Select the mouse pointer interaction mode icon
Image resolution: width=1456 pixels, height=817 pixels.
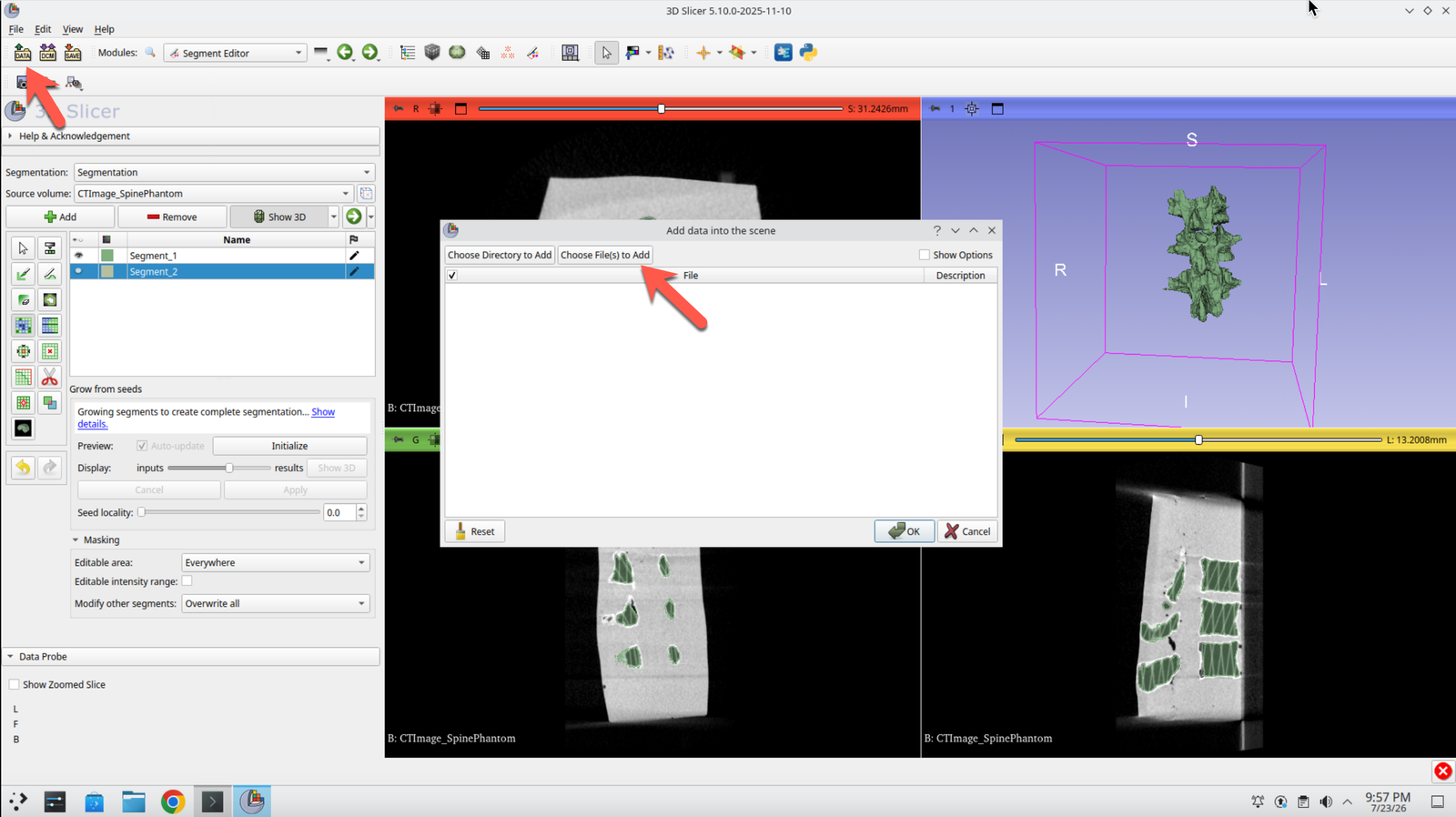click(606, 53)
